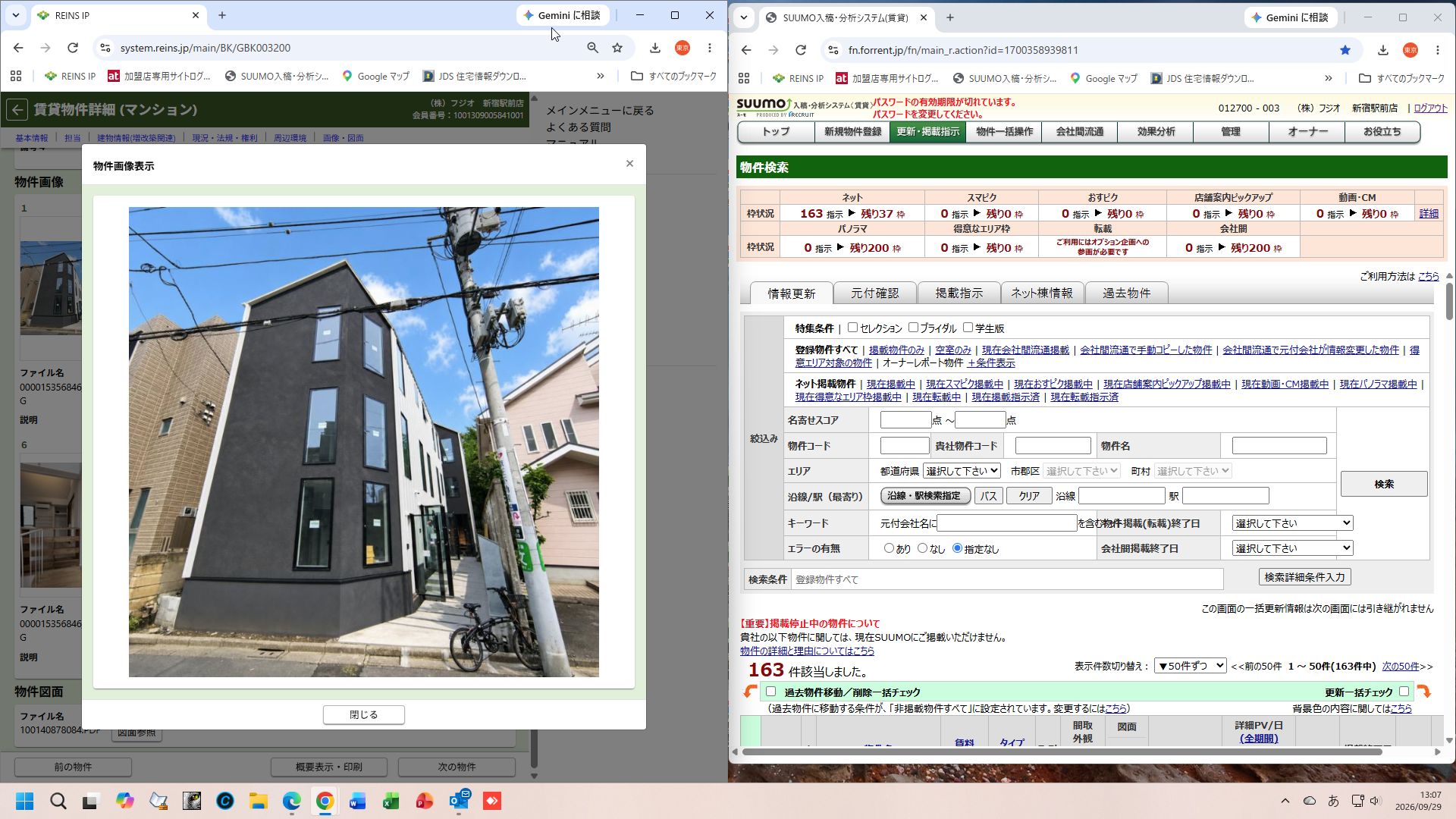The height and width of the screenshot is (819, 1456).
Task: Click the 物件コード input field
Action: pos(905,446)
